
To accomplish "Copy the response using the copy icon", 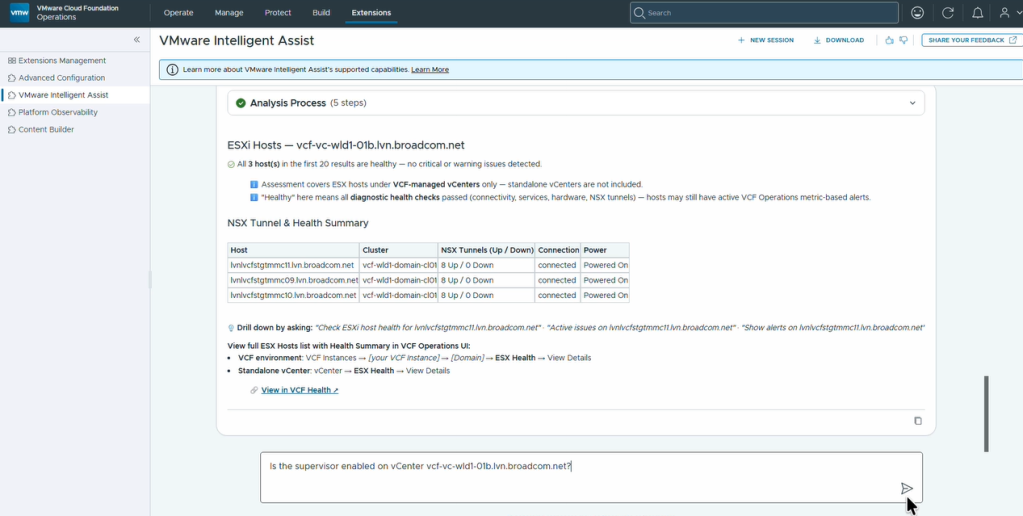I will click(918, 421).
